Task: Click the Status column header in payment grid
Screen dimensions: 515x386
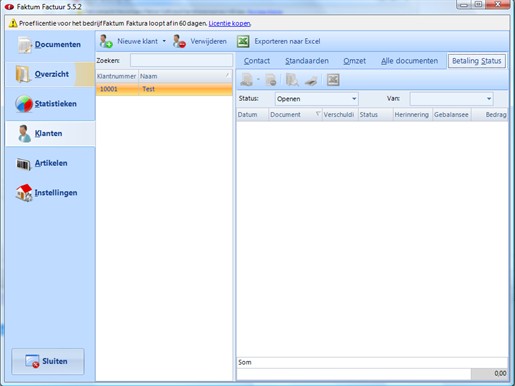Action: [376, 115]
